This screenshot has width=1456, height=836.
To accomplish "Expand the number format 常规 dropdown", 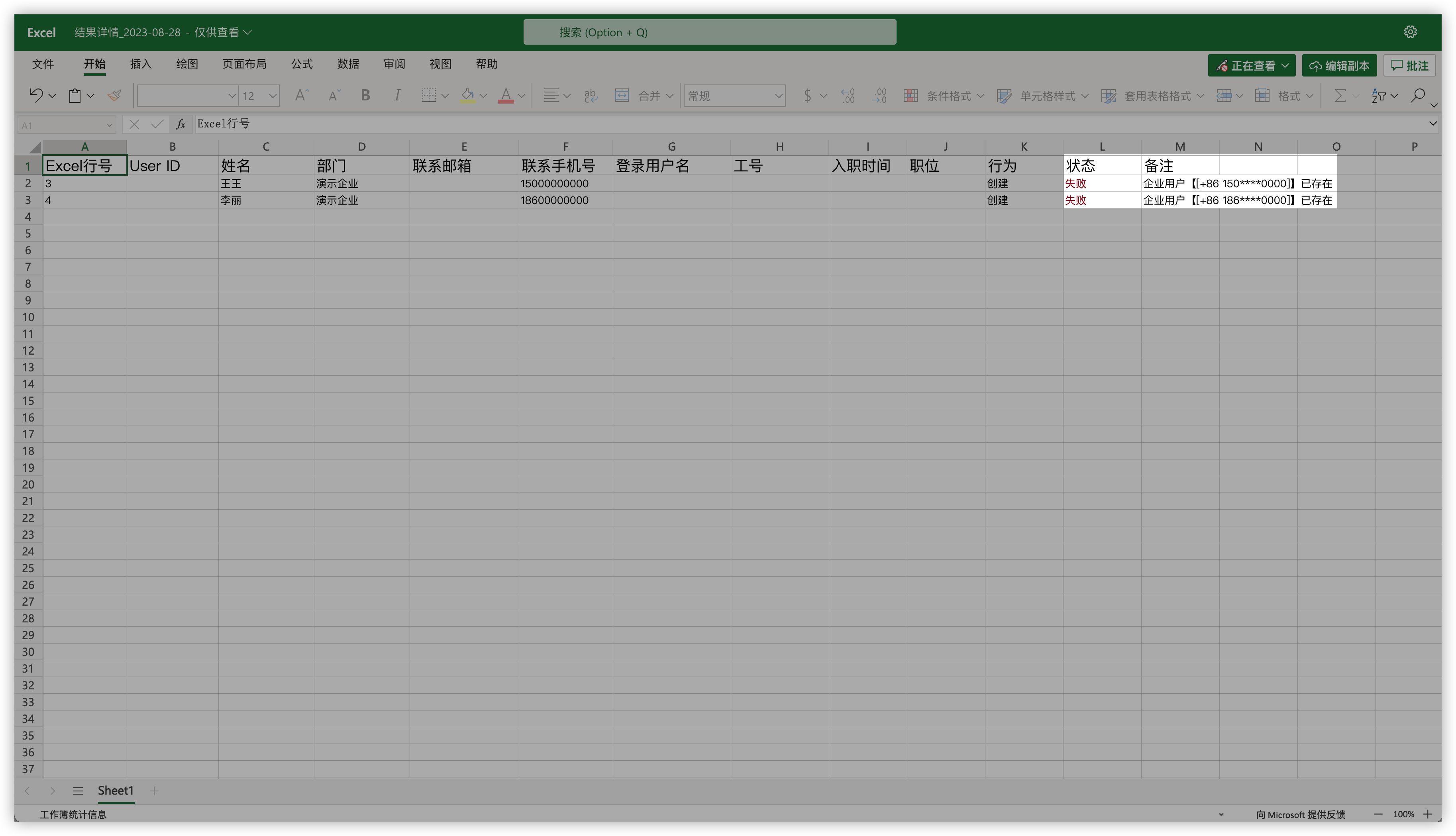I will (778, 96).
